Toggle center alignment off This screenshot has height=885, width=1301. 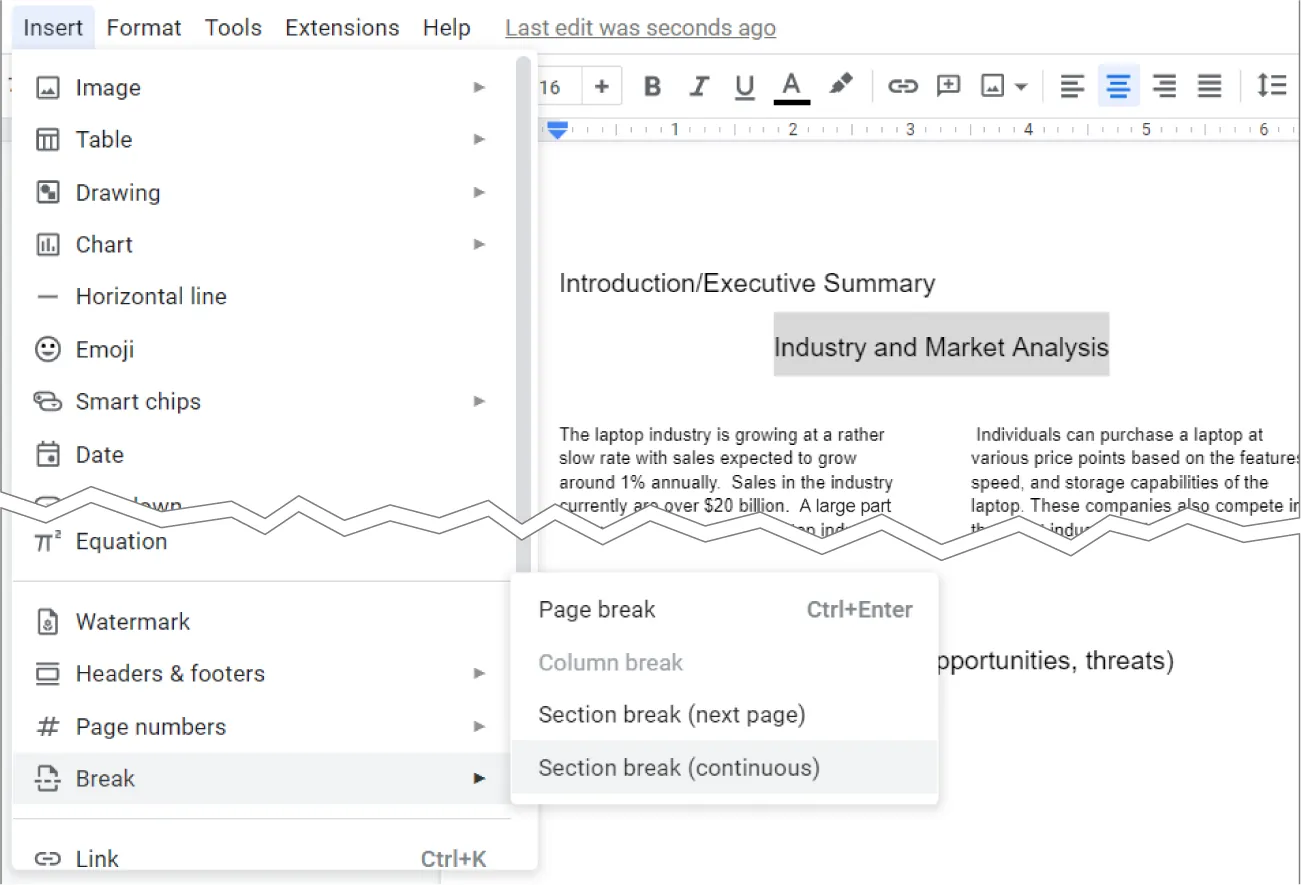[x=1118, y=86]
